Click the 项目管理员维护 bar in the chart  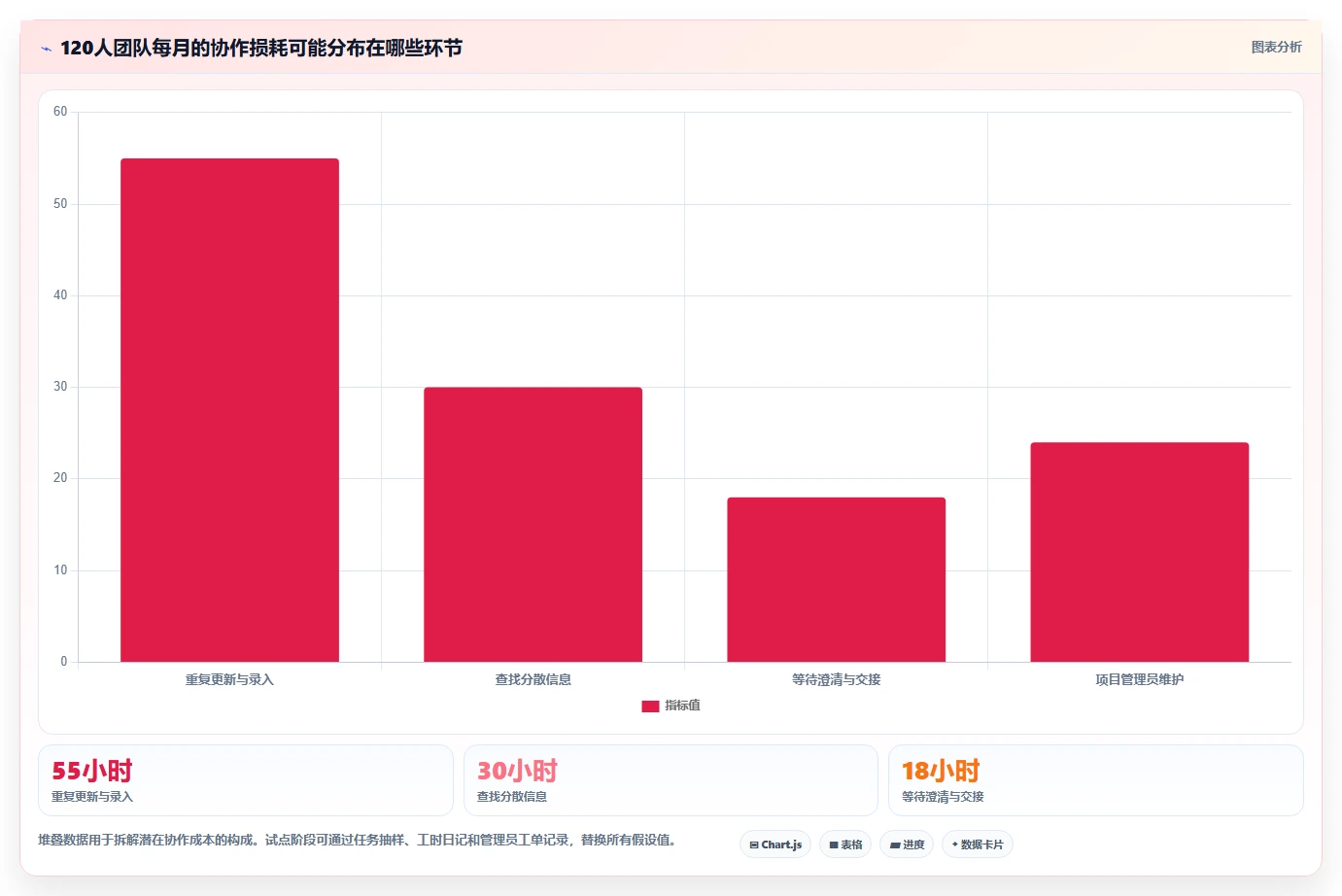1139,552
